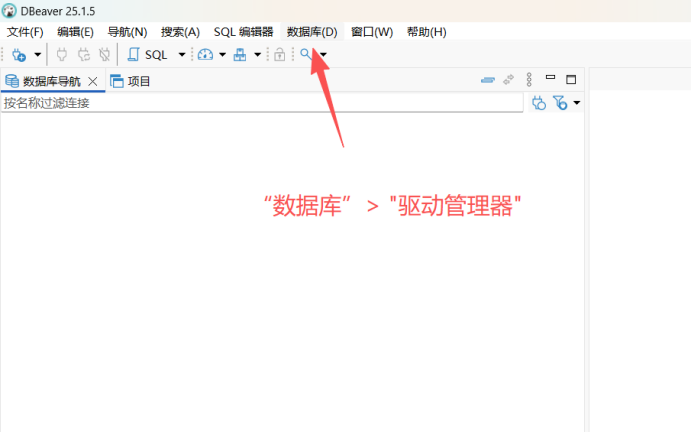
Task: Open the dashboard gauge icon
Action: [x=205, y=55]
